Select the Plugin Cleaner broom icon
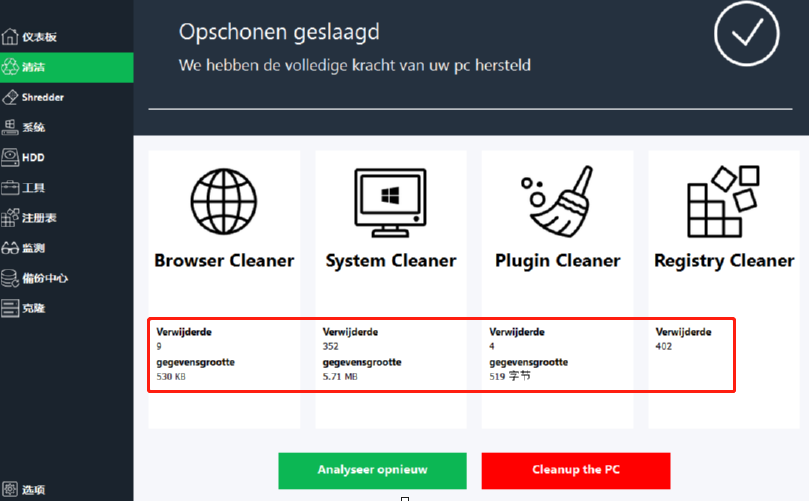The width and height of the screenshot is (809, 501). 557,201
